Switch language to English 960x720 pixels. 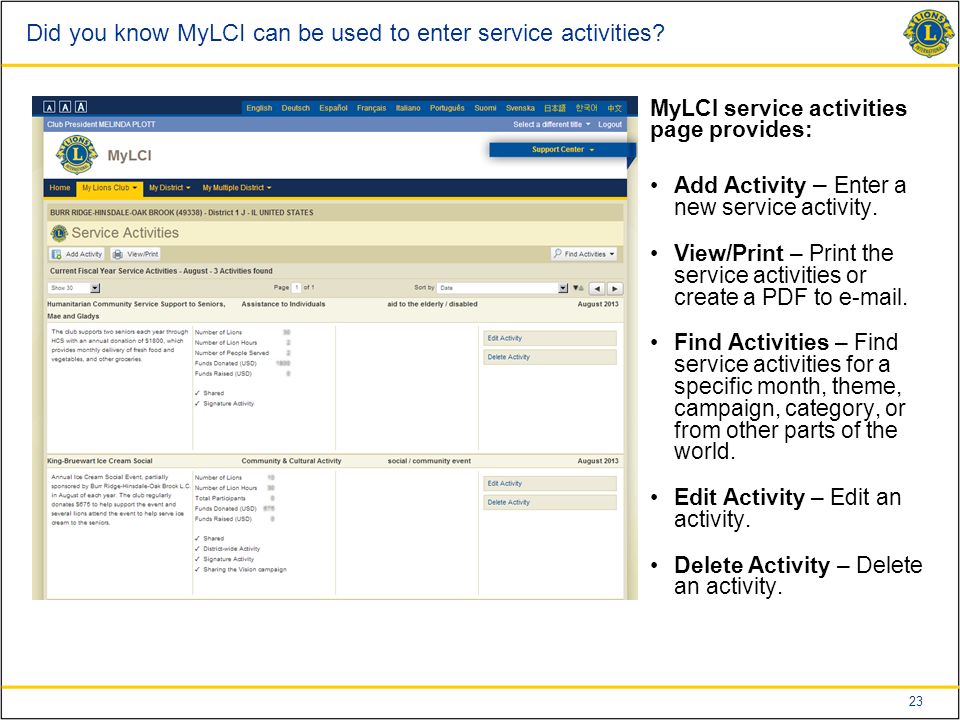259,108
